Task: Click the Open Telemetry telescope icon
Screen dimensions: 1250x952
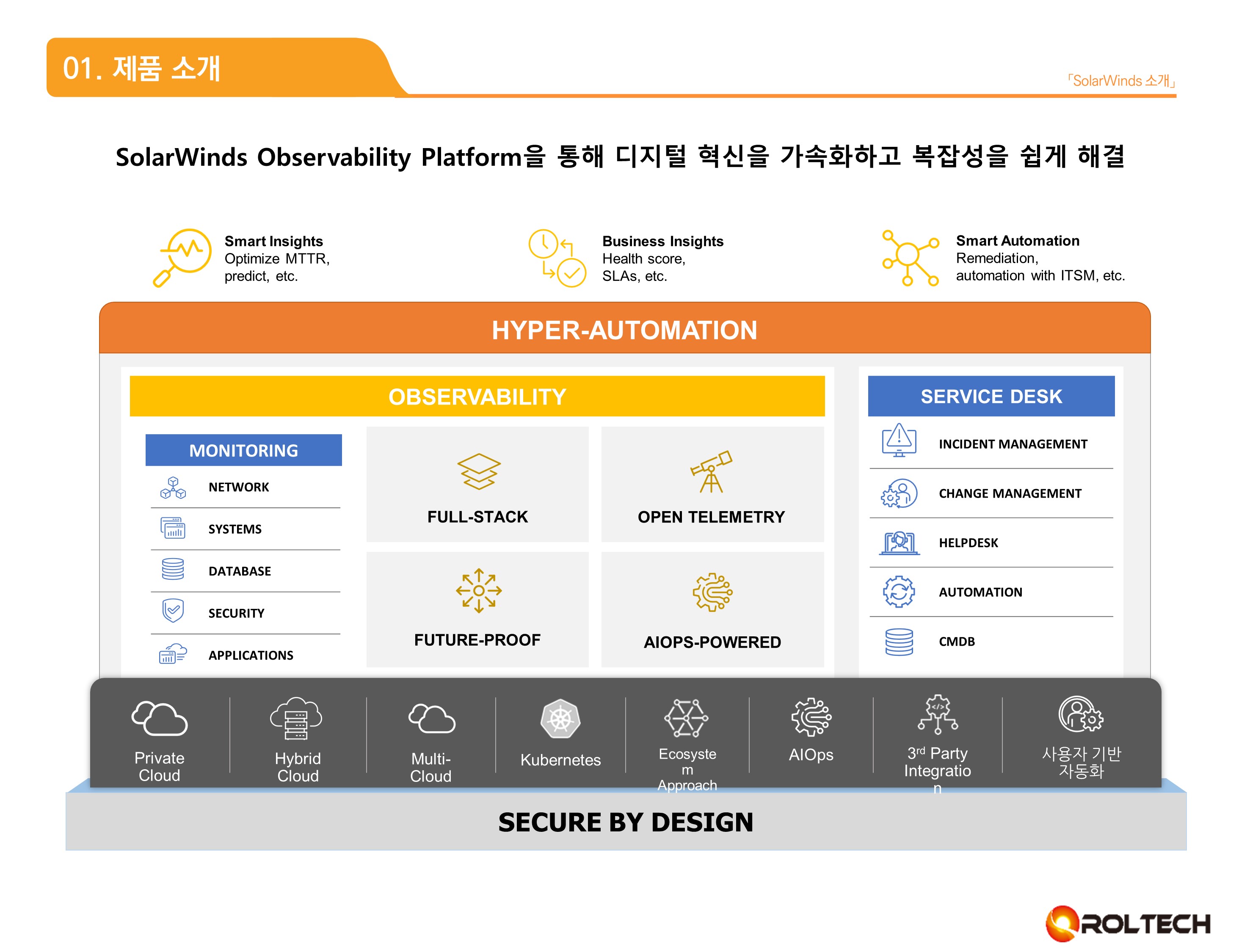Action: [712, 471]
